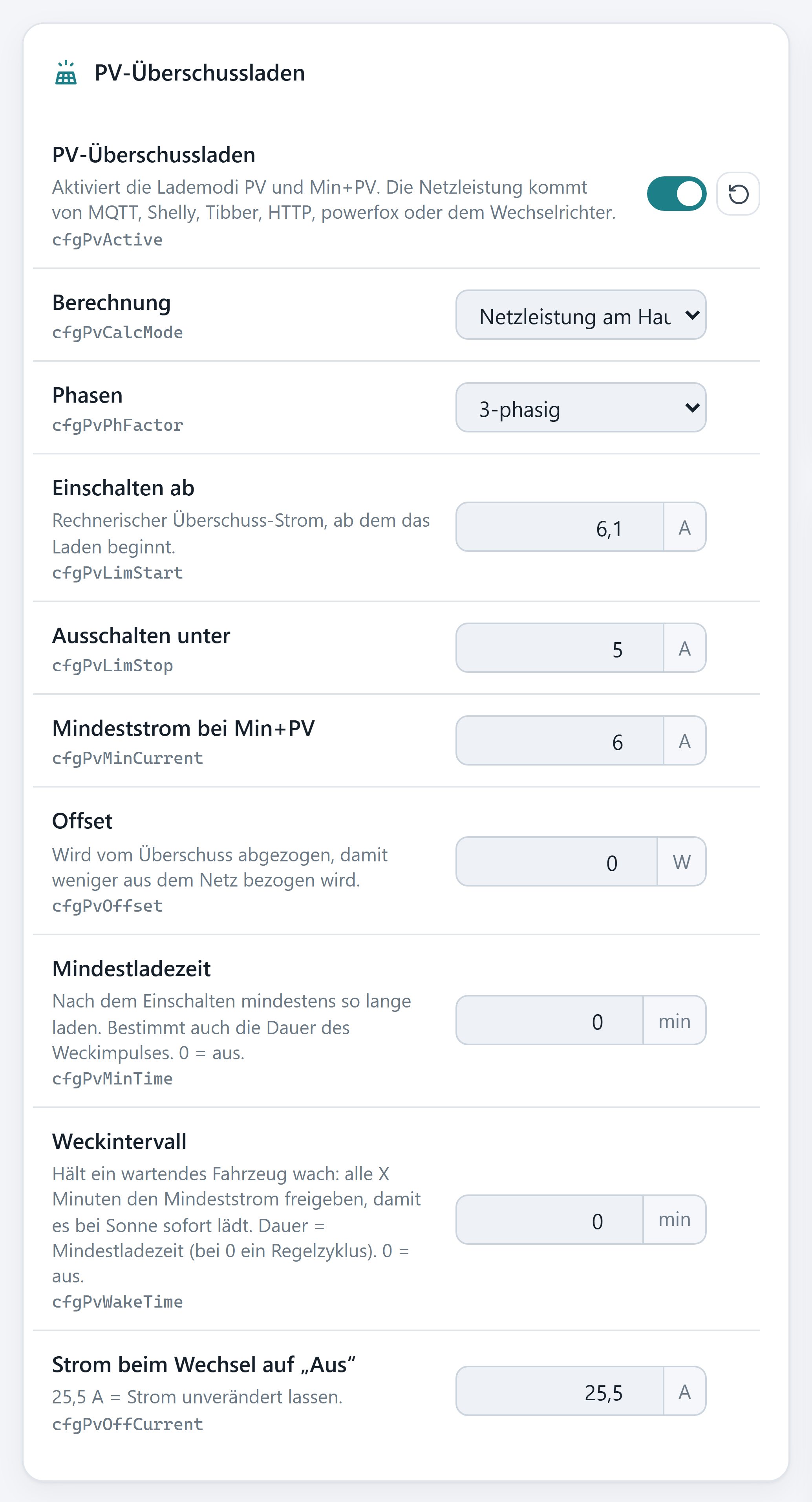Click the Mindestladezeit minutes field
The image size is (812, 1502).
[x=550, y=1020]
